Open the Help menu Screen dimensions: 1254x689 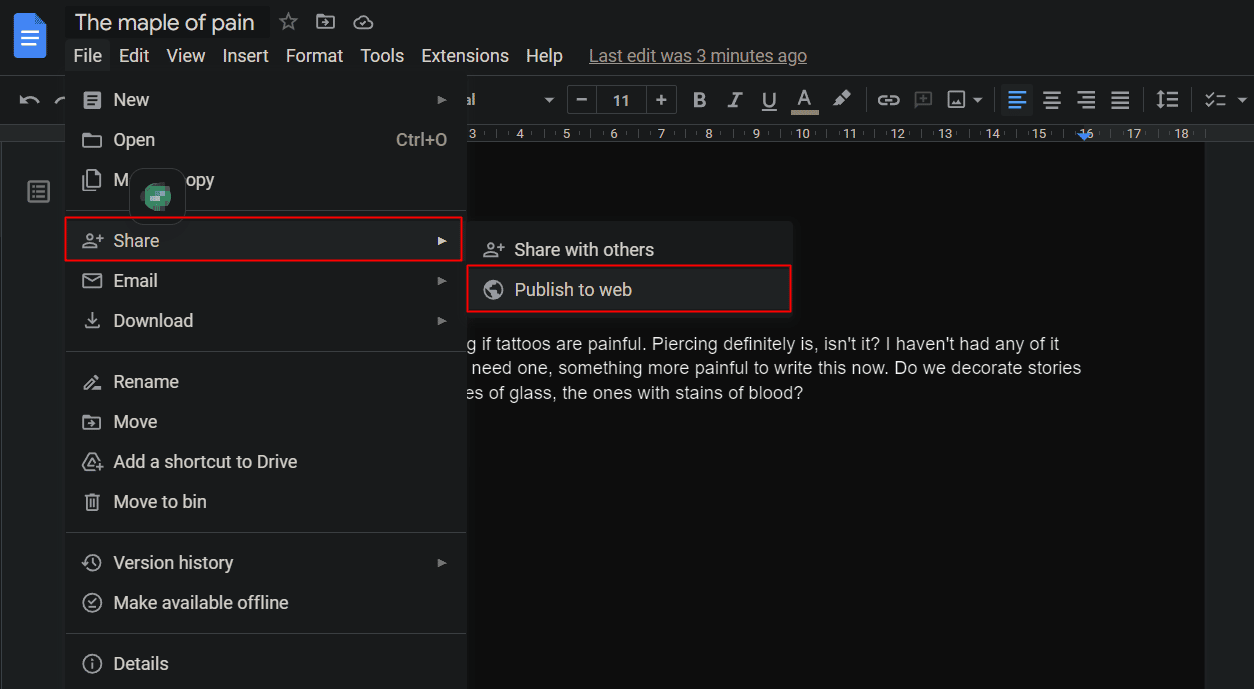[544, 56]
